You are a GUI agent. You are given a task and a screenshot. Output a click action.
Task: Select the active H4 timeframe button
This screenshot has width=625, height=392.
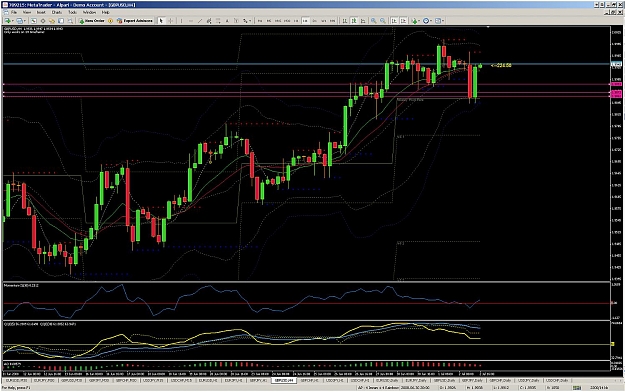click(305, 21)
